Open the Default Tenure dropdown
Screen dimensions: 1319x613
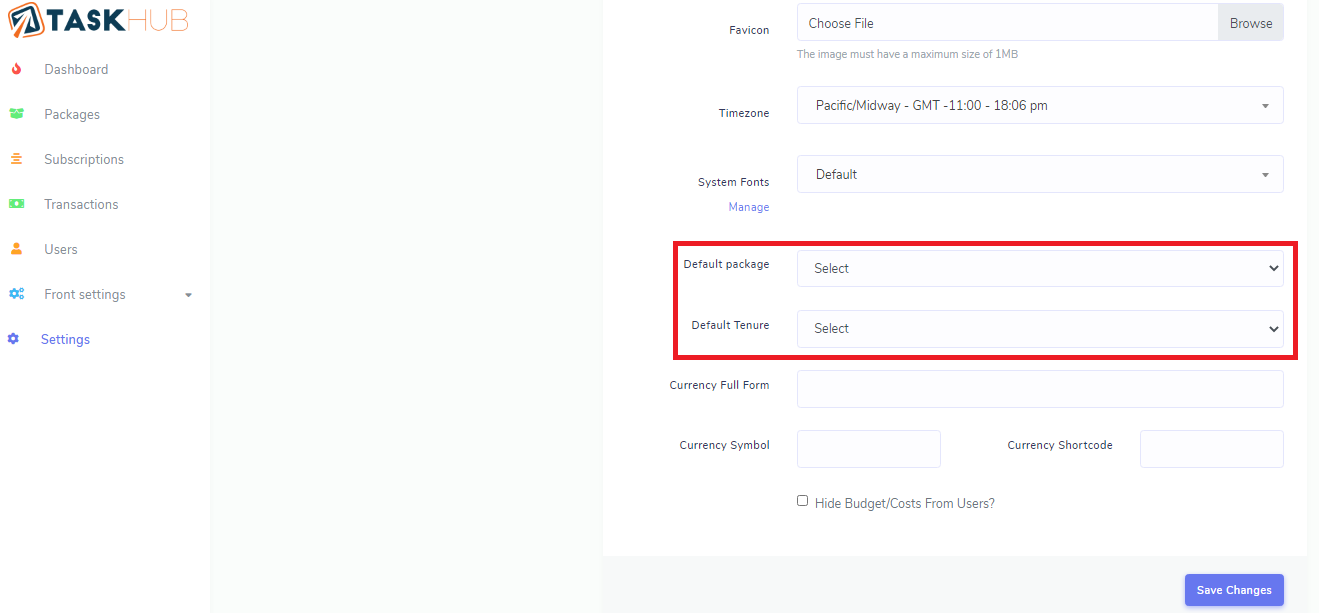pyautogui.click(x=1039, y=328)
